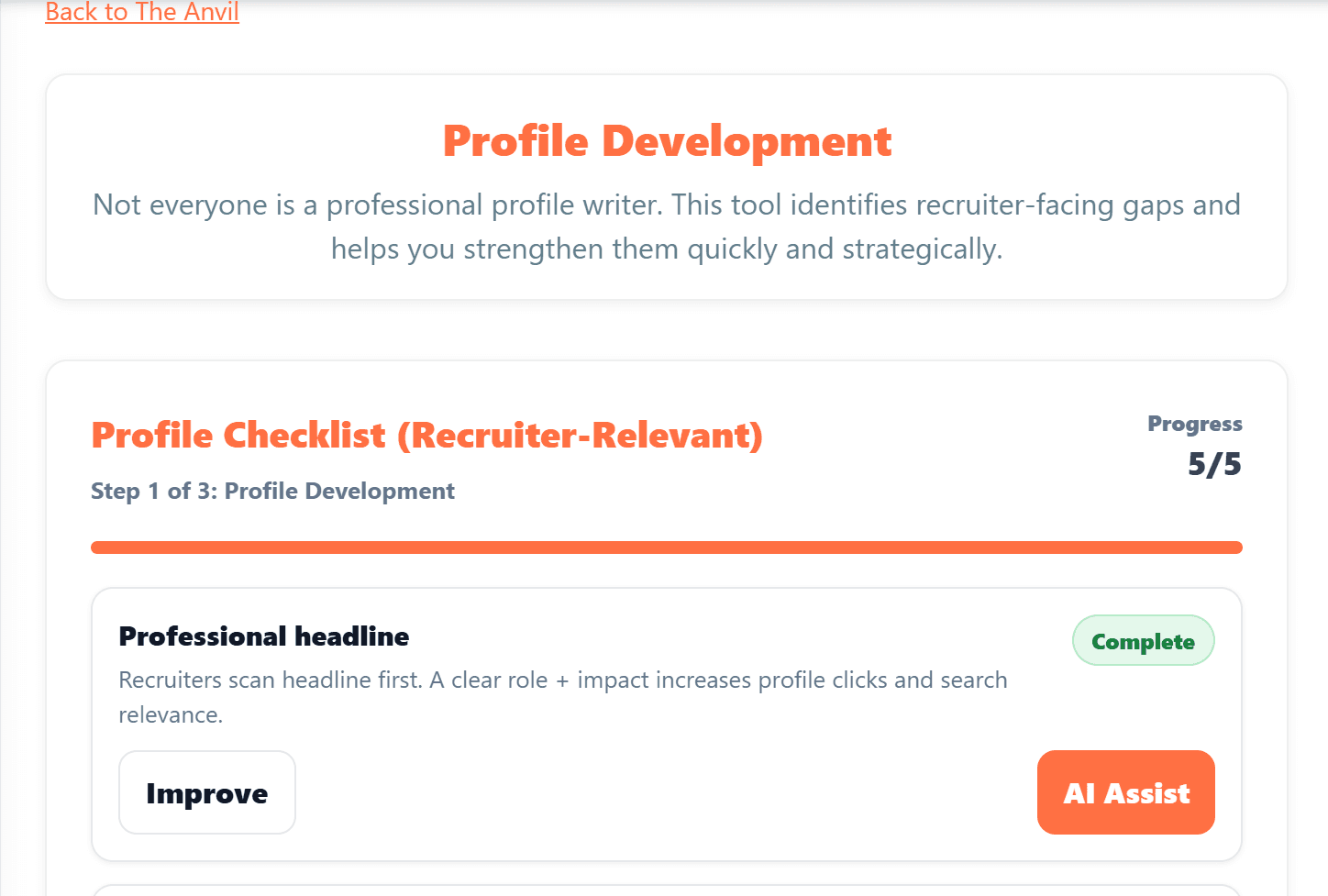This screenshot has height=896, width=1328.
Task: Click the 5/5 progress counter
Action: point(1215,465)
